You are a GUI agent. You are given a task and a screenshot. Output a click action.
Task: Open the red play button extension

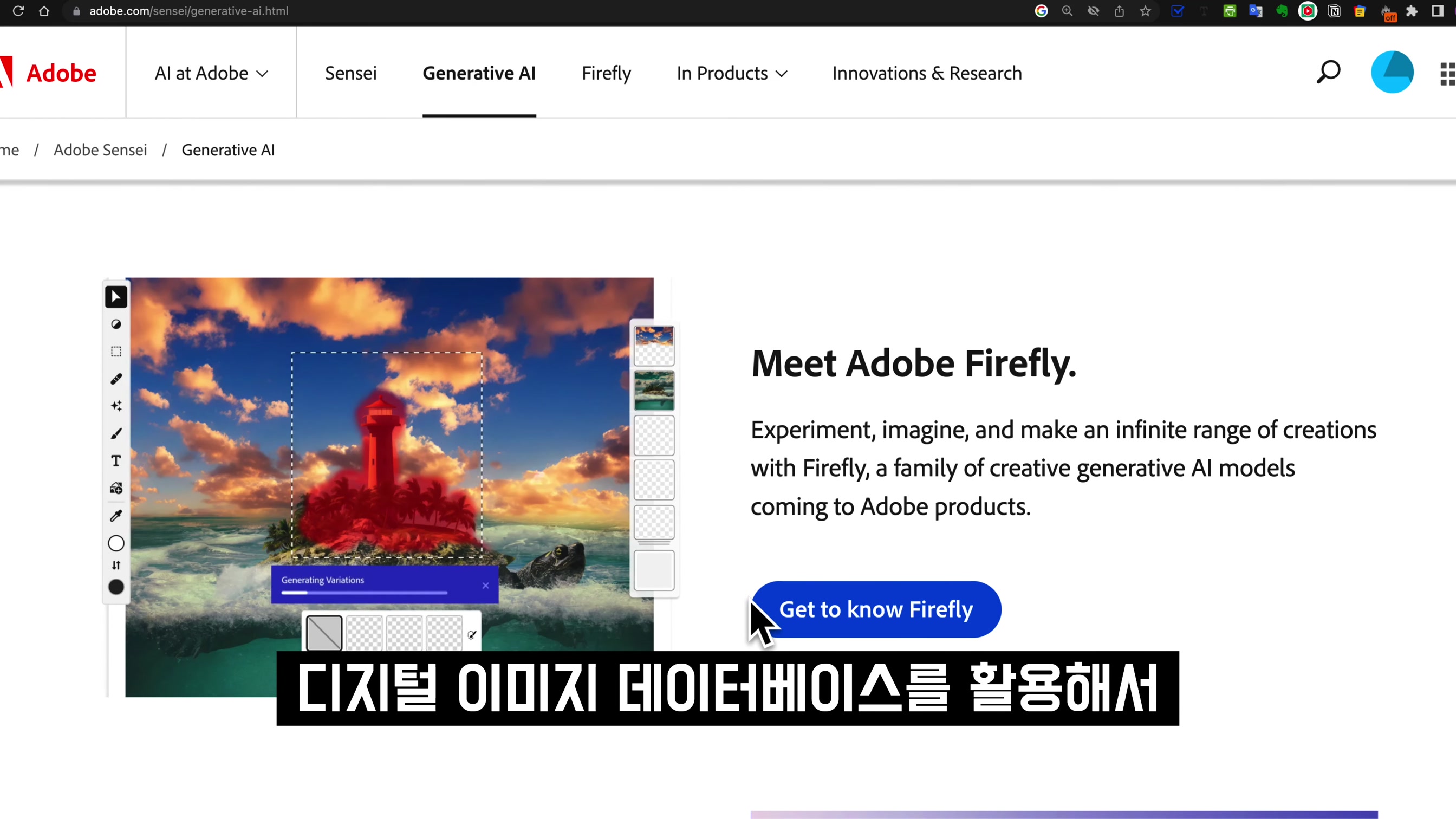1308,11
